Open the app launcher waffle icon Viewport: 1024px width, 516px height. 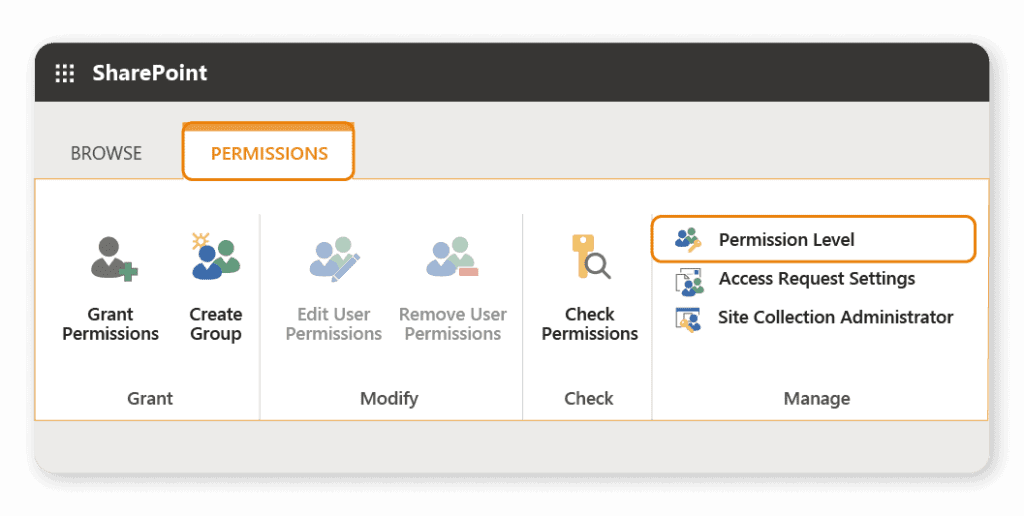click(65, 73)
